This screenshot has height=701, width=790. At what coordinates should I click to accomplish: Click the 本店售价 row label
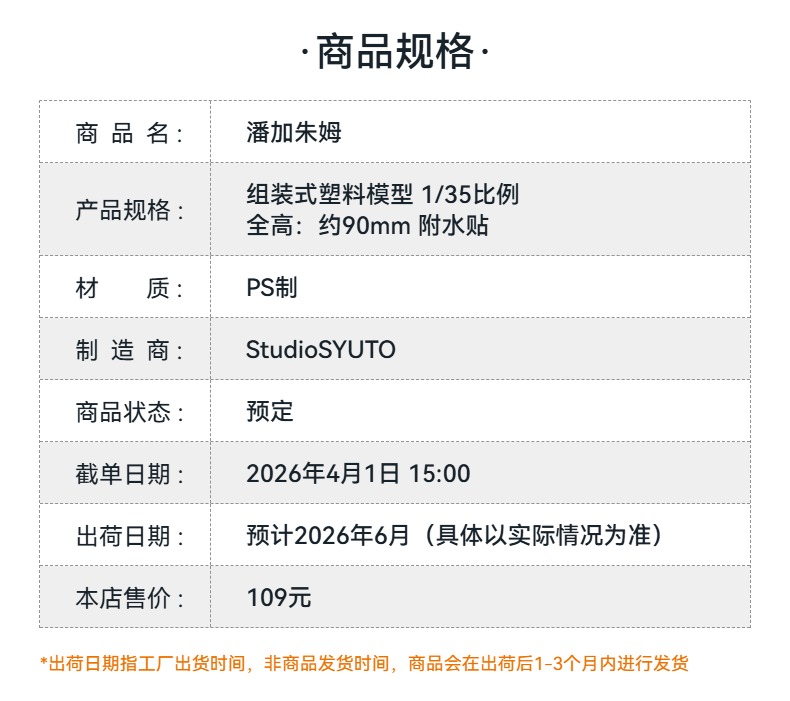[x=129, y=598]
